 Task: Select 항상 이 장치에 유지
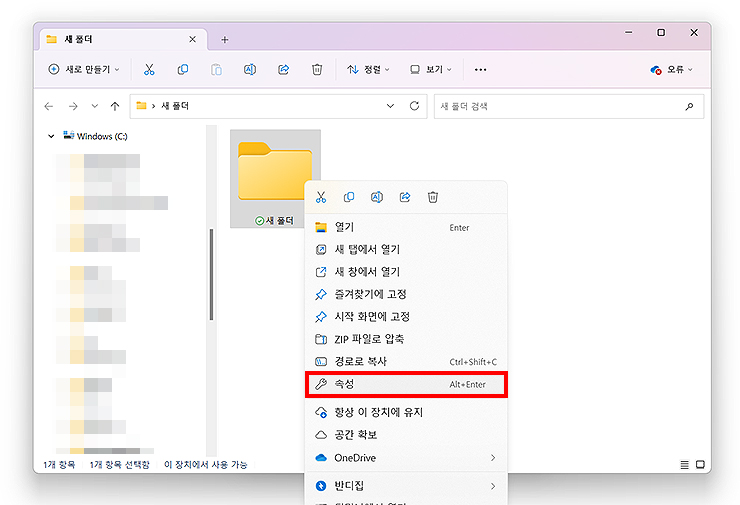406,412
